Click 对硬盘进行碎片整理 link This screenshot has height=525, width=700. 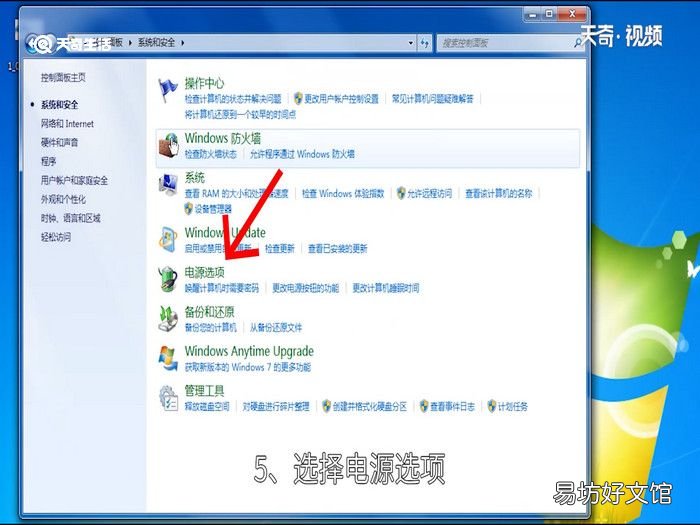(x=276, y=406)
